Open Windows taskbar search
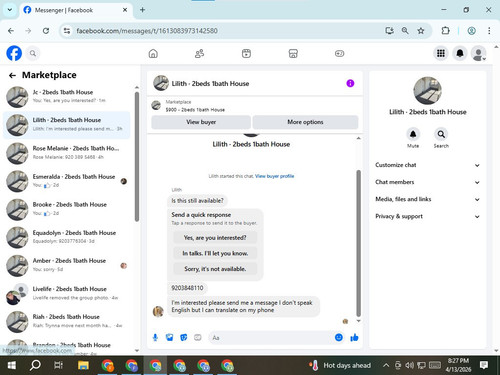 [x=35, y=365]
